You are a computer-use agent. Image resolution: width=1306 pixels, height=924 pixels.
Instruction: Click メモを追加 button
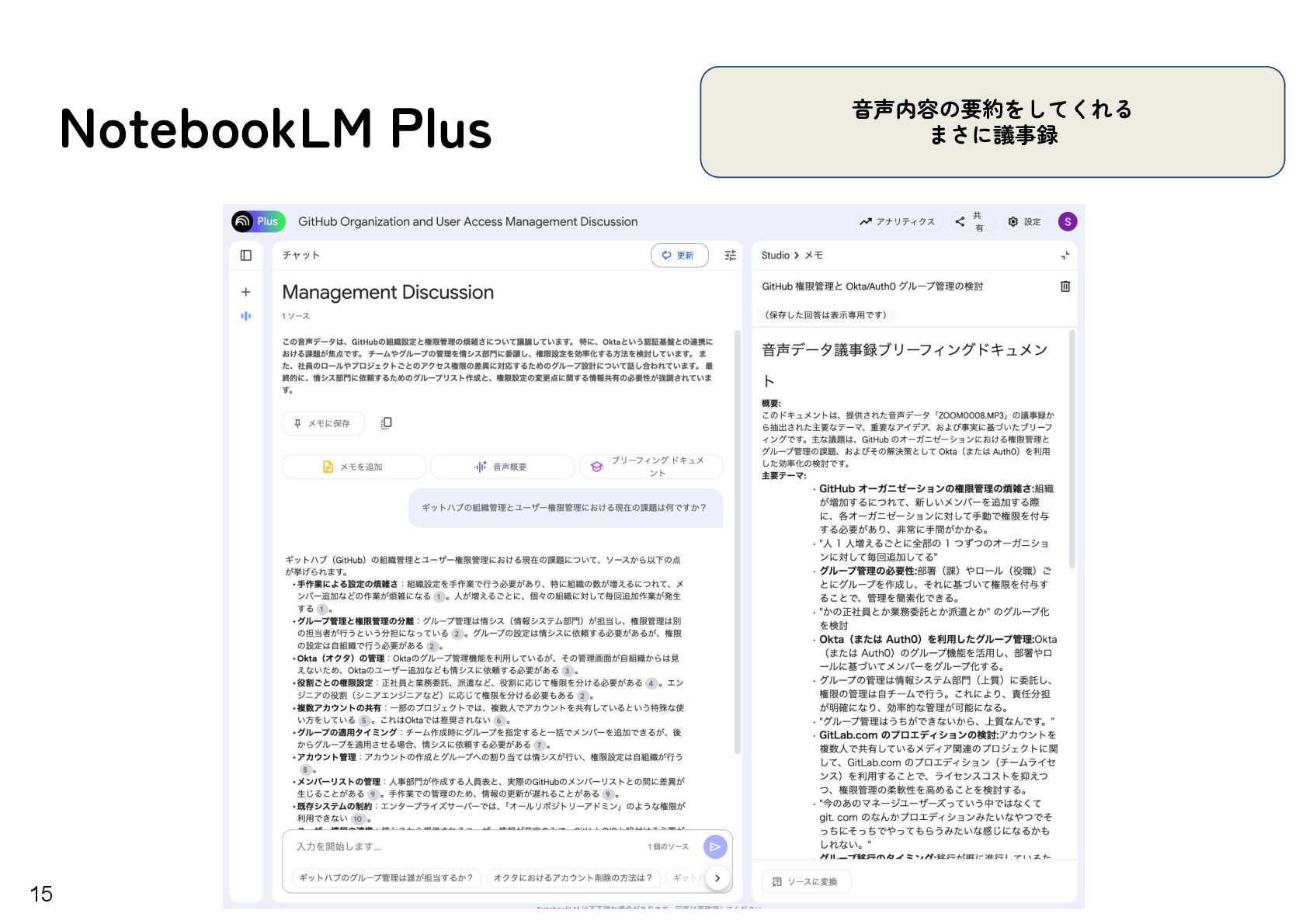[353, 467]
